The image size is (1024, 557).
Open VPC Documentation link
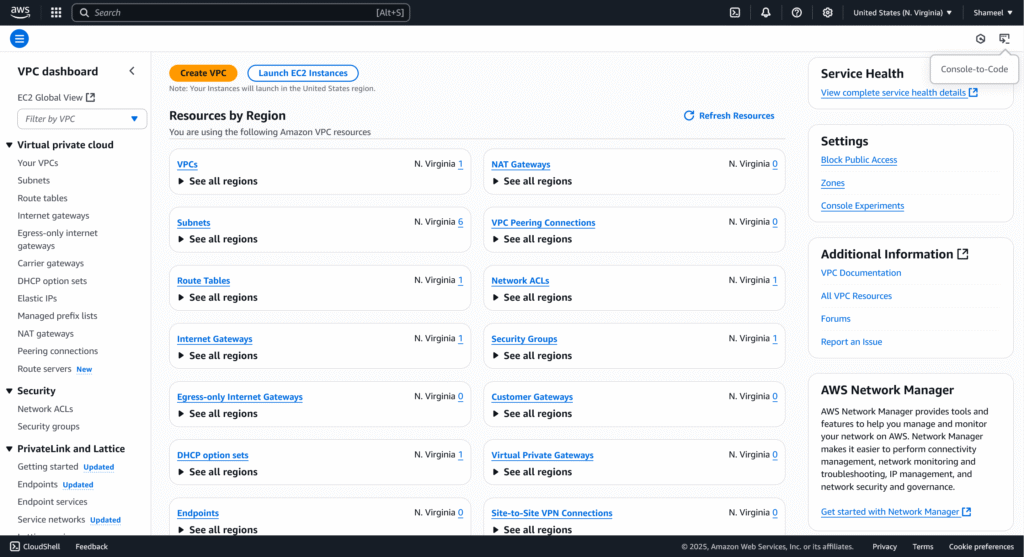(x=861, y=273)
